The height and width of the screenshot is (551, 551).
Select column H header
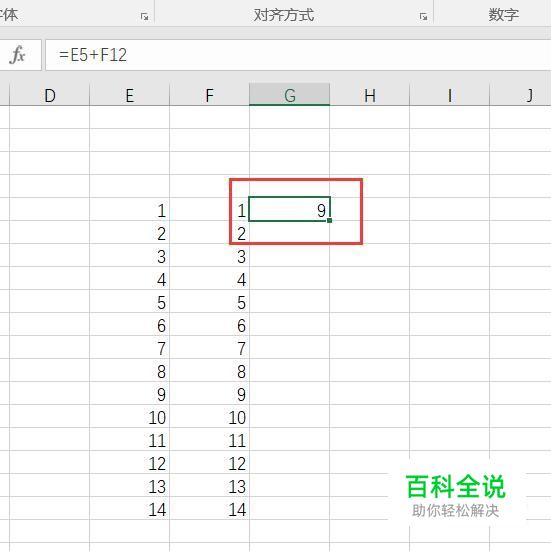[x=370, y=95]
